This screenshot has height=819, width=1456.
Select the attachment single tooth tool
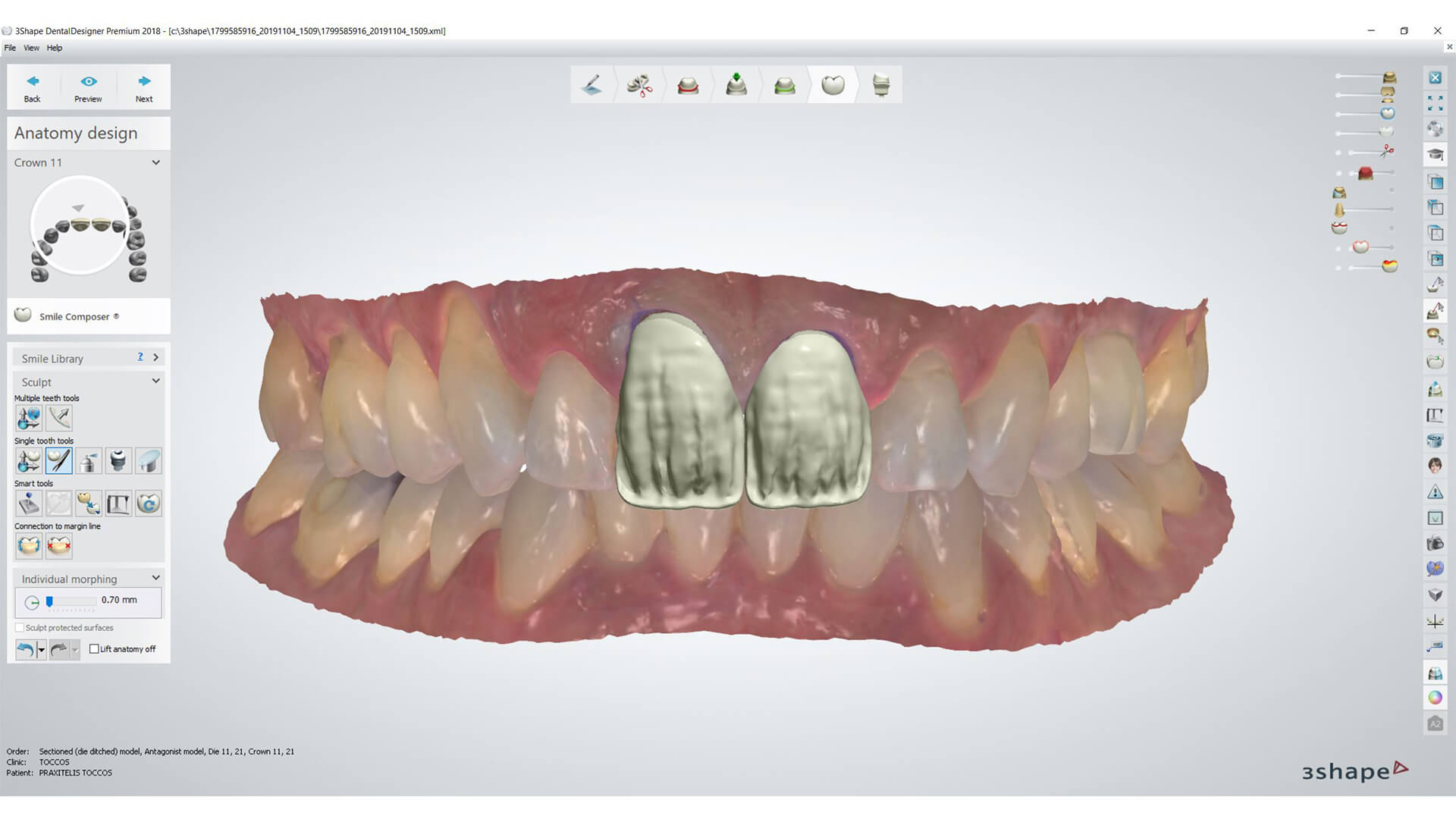tap(118, 460)
